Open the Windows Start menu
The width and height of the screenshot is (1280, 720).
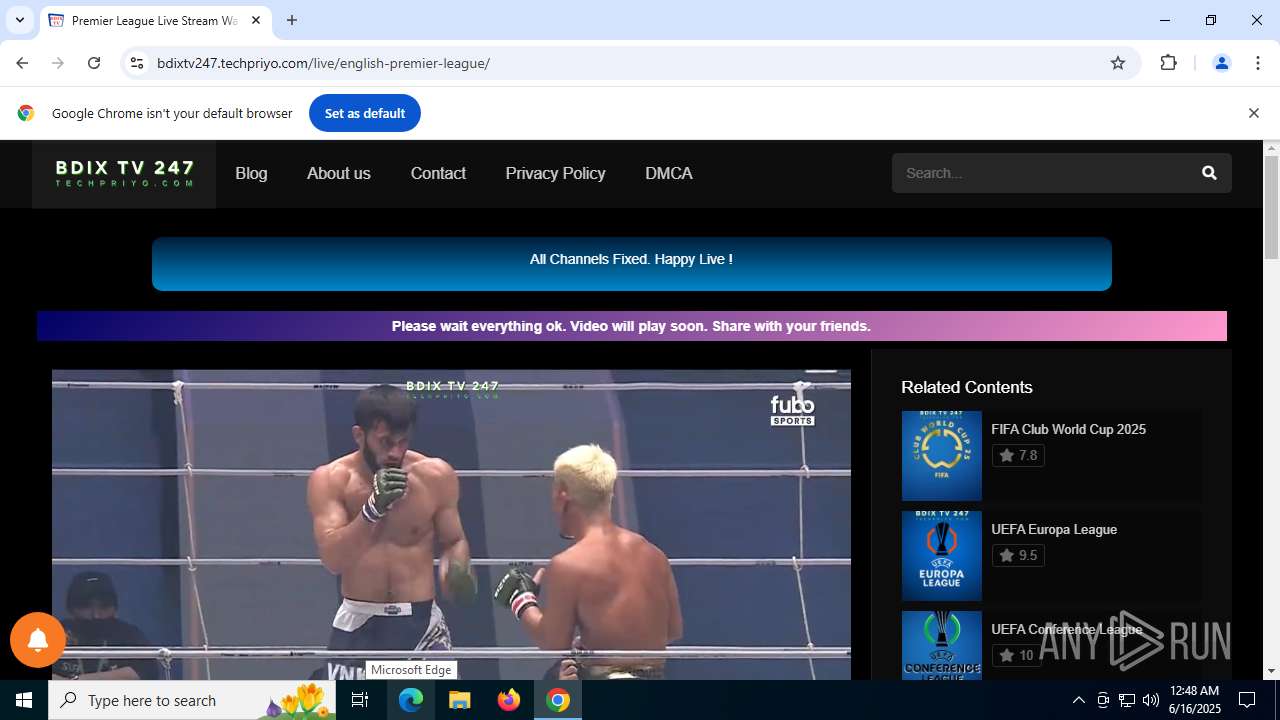tap(24, 700)
